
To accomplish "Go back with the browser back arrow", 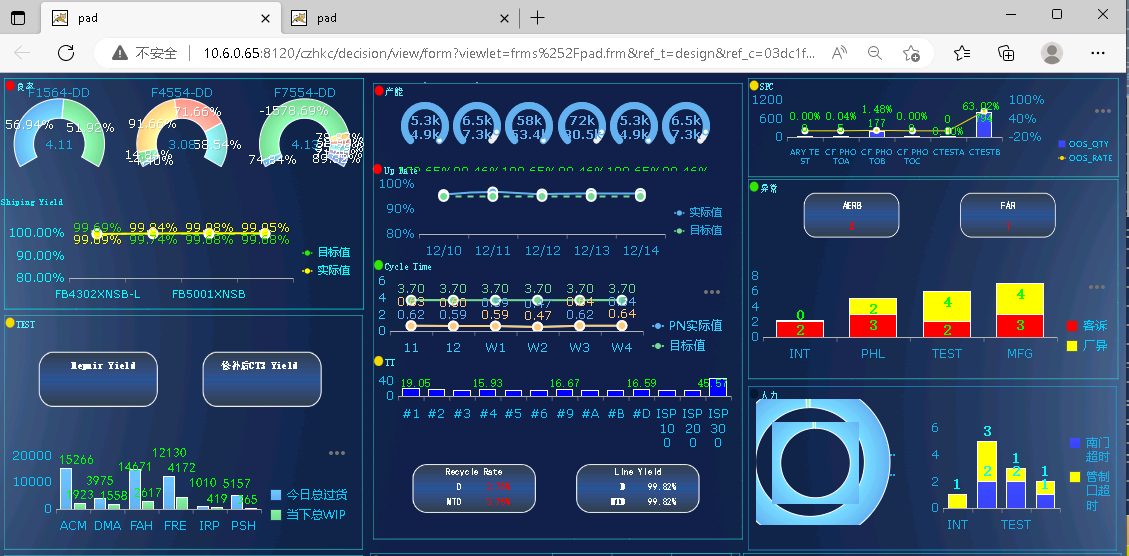I will pos(22,53).
